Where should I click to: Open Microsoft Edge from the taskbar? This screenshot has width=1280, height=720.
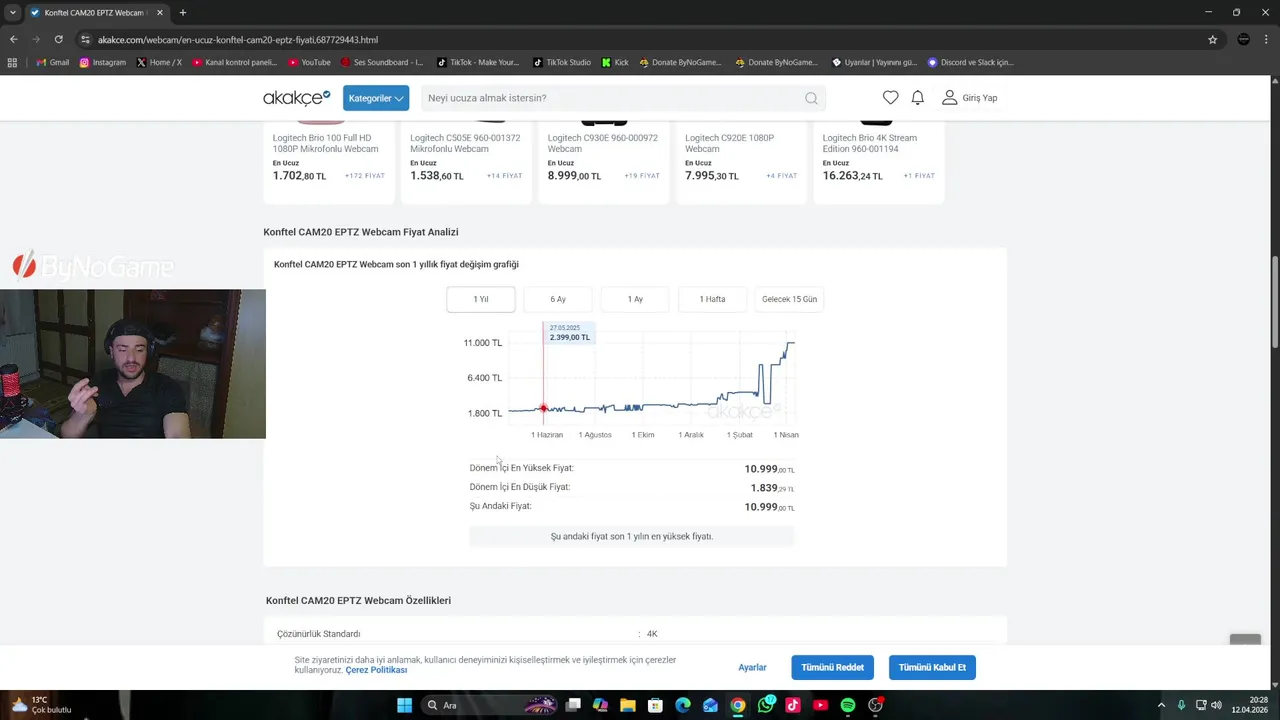click(682, 705)
